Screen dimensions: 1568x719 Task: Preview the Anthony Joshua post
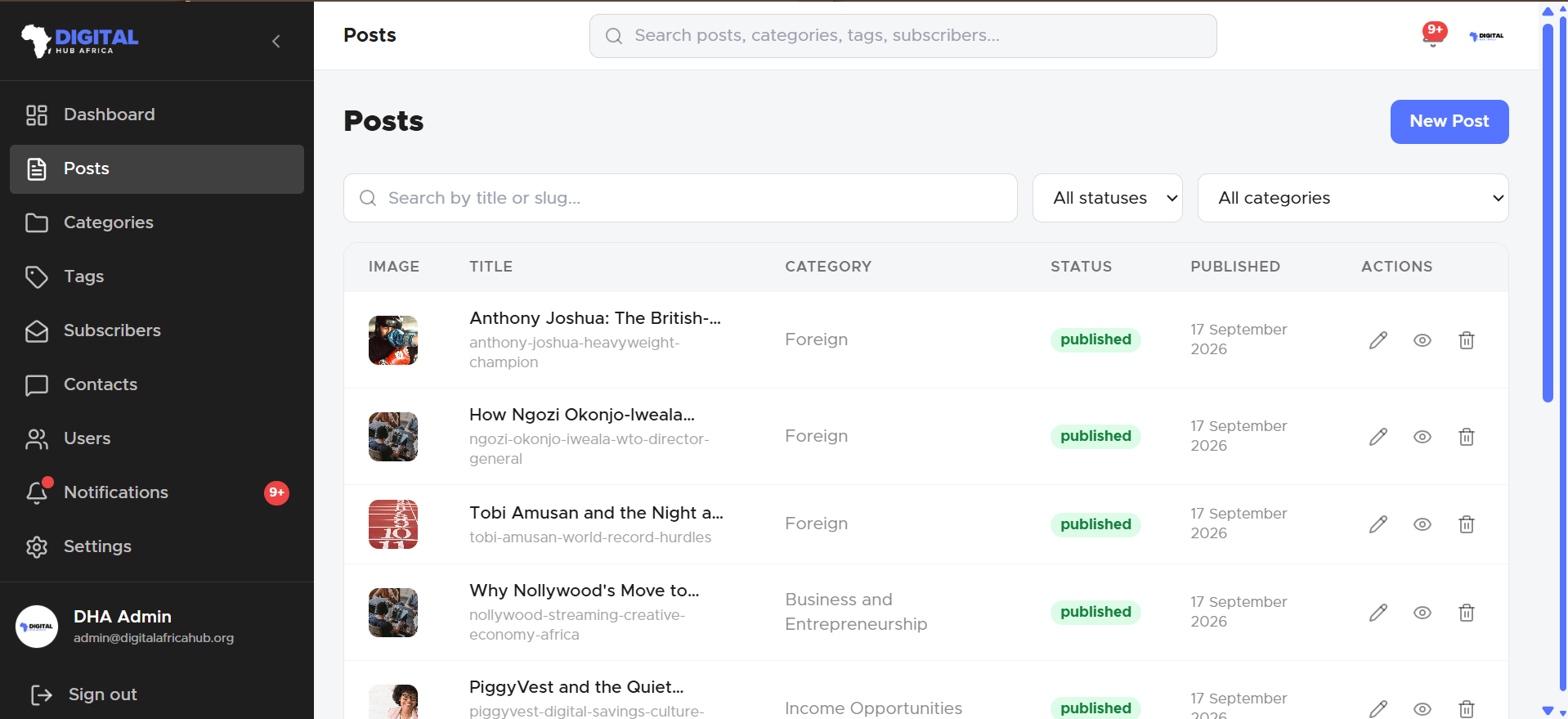(x=1422, y=340)
